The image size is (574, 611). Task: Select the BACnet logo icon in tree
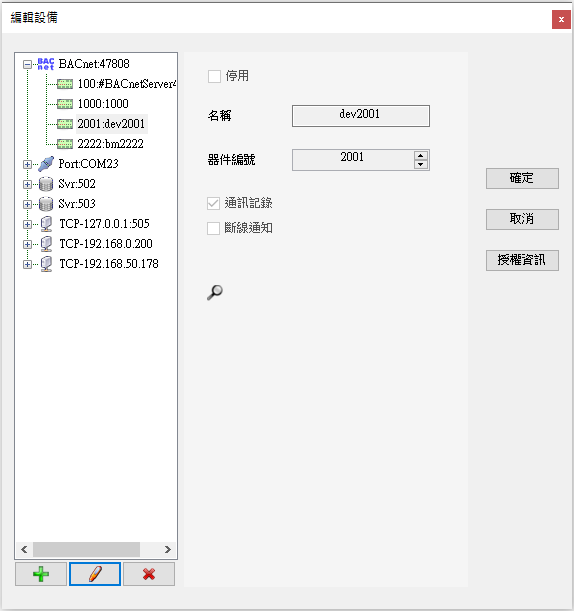(46, 64)
